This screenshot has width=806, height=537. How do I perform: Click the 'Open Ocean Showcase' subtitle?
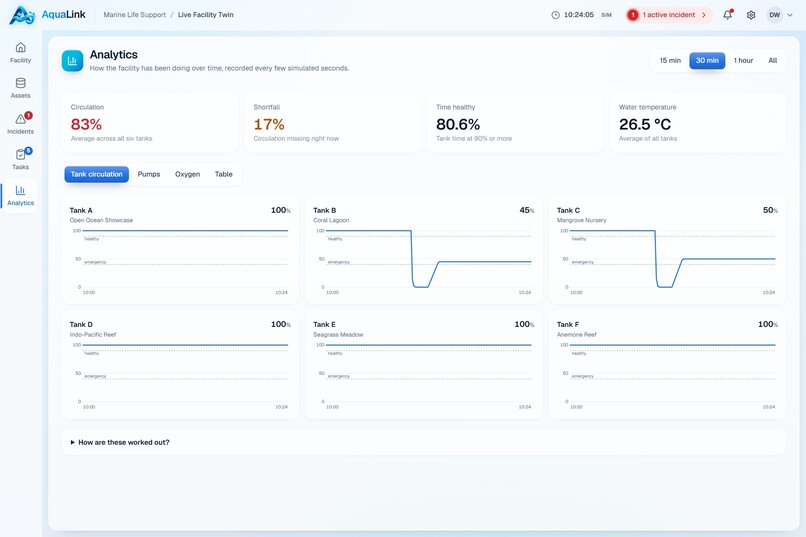[x=101, y=220]
